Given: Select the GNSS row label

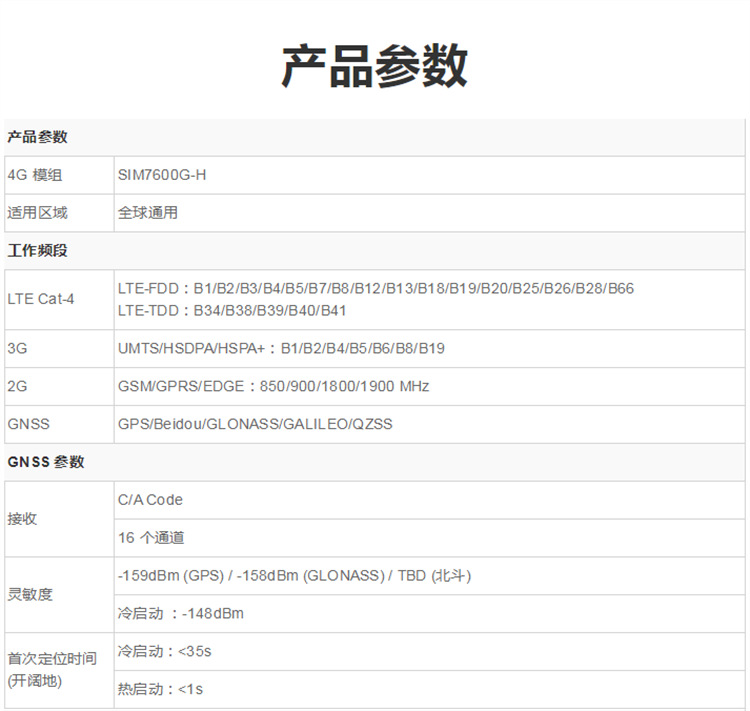Looking at the screenshot, I should (28, 424).
